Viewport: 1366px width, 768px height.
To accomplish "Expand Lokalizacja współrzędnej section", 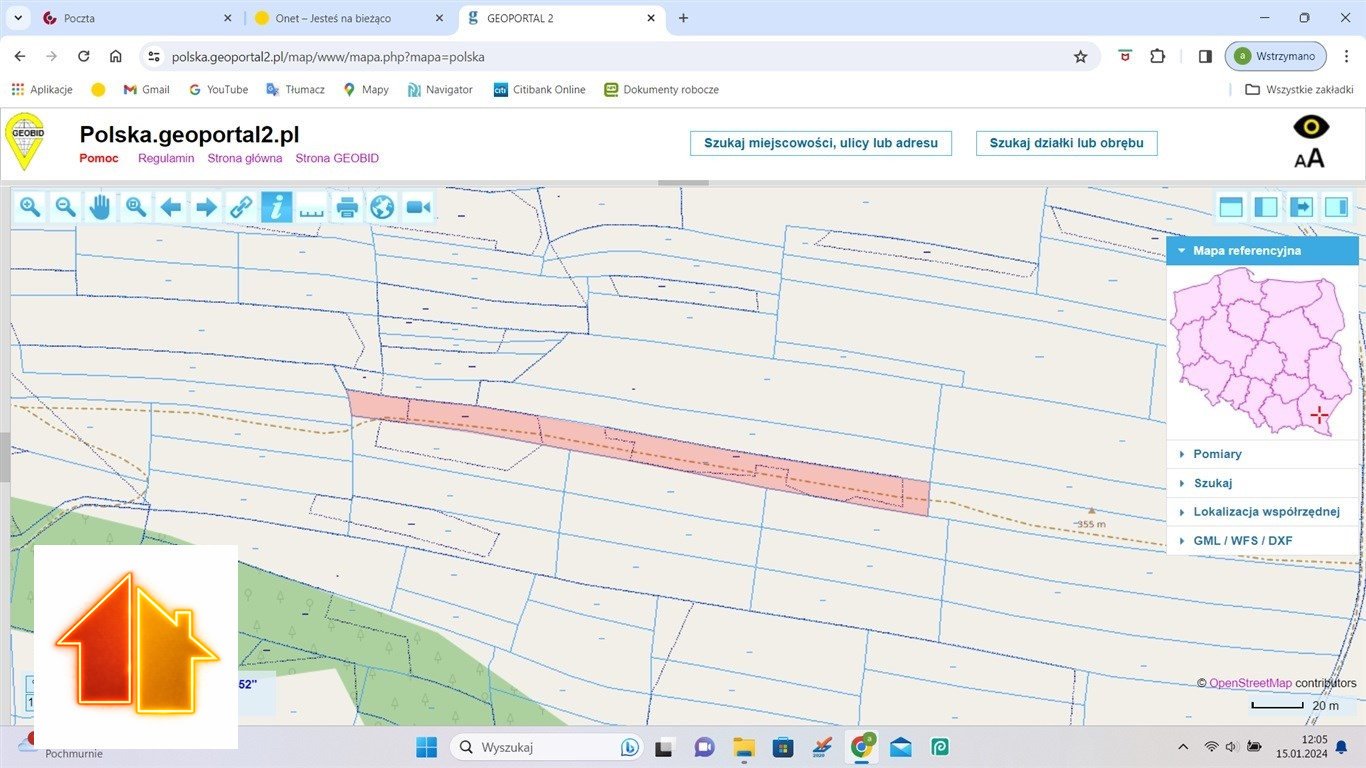I will point(1262,512).
